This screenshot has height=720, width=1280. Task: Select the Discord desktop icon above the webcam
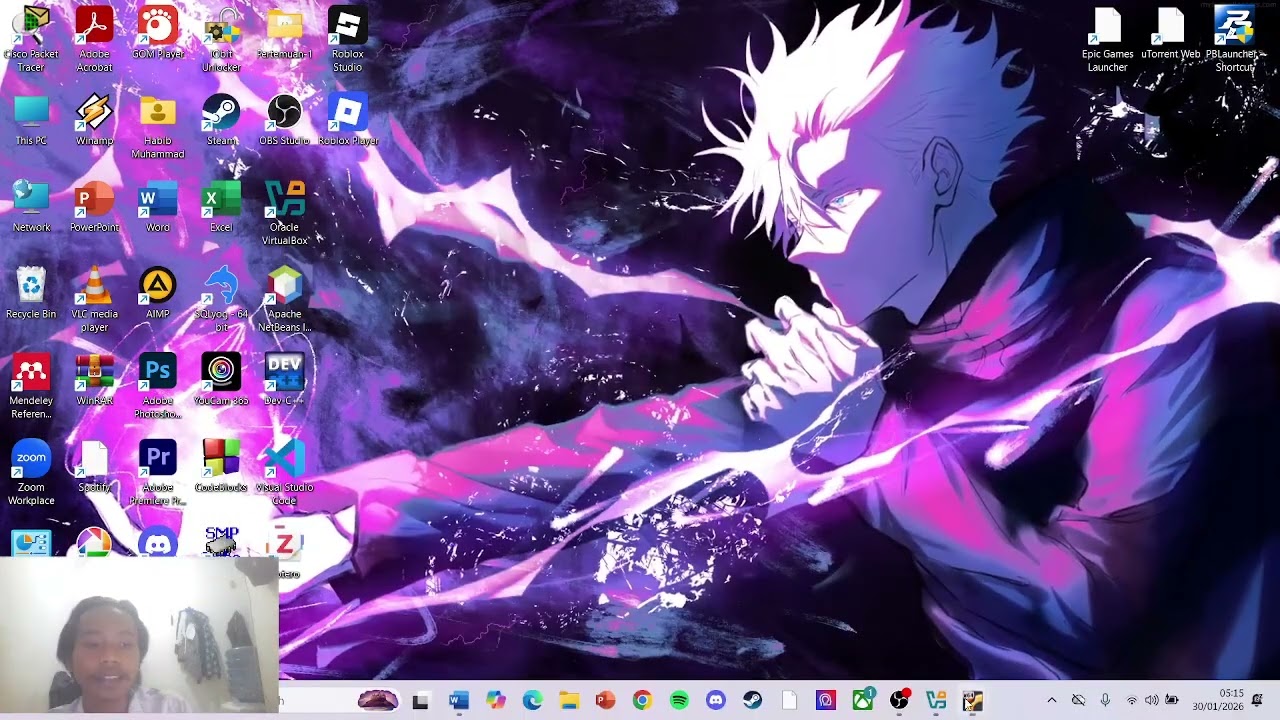pos(158,543)
